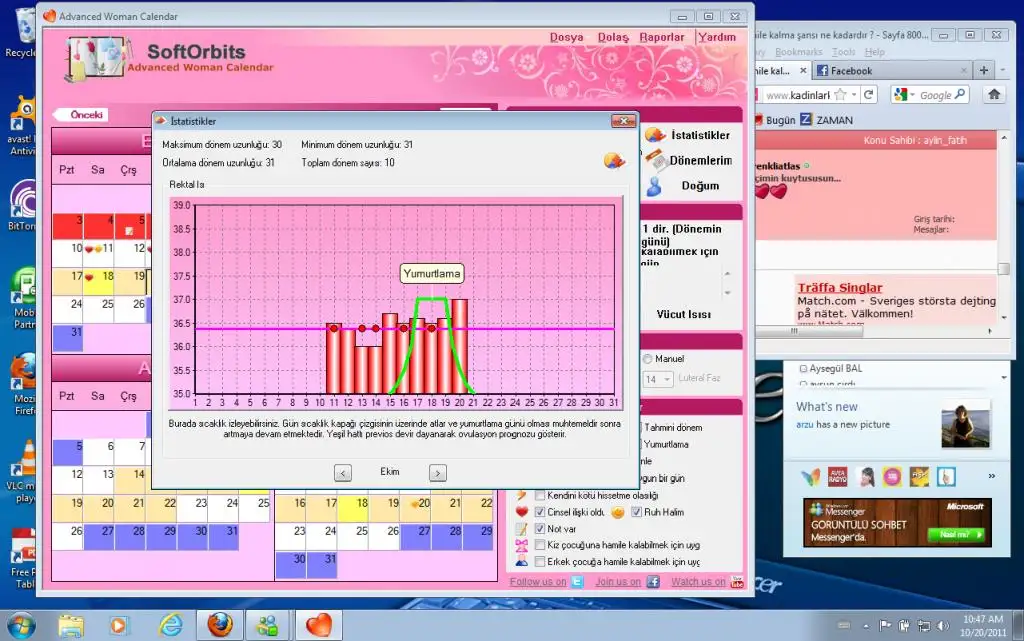Expand the Luteal Faz dropdown showing 14
The image size is (1024, 641).
click(x=667, y=379)
